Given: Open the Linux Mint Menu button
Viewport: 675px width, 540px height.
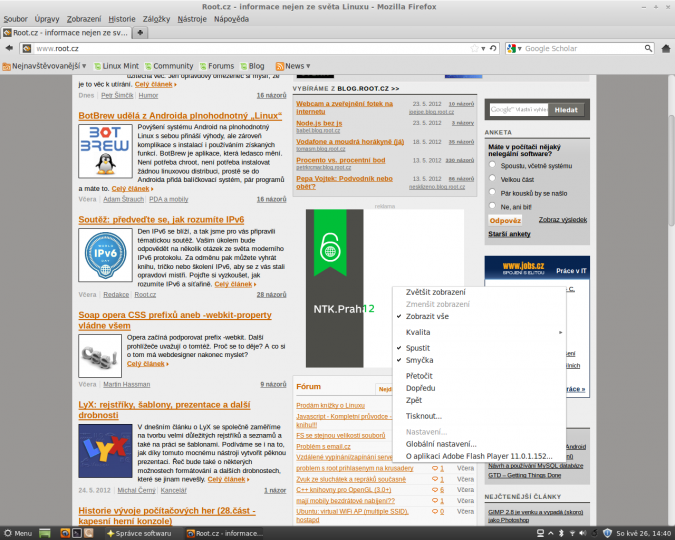Looking at the screenshot, I should [x=18, y=533].
